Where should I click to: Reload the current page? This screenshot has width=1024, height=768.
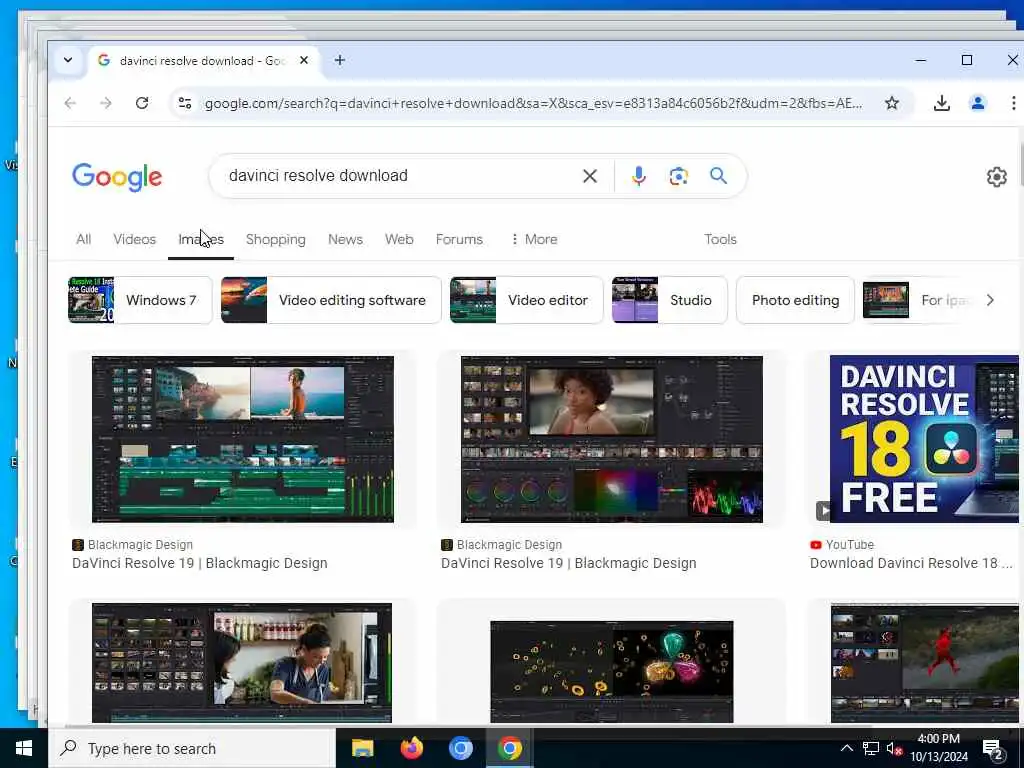pyautogui.click(x=142, y=103)
